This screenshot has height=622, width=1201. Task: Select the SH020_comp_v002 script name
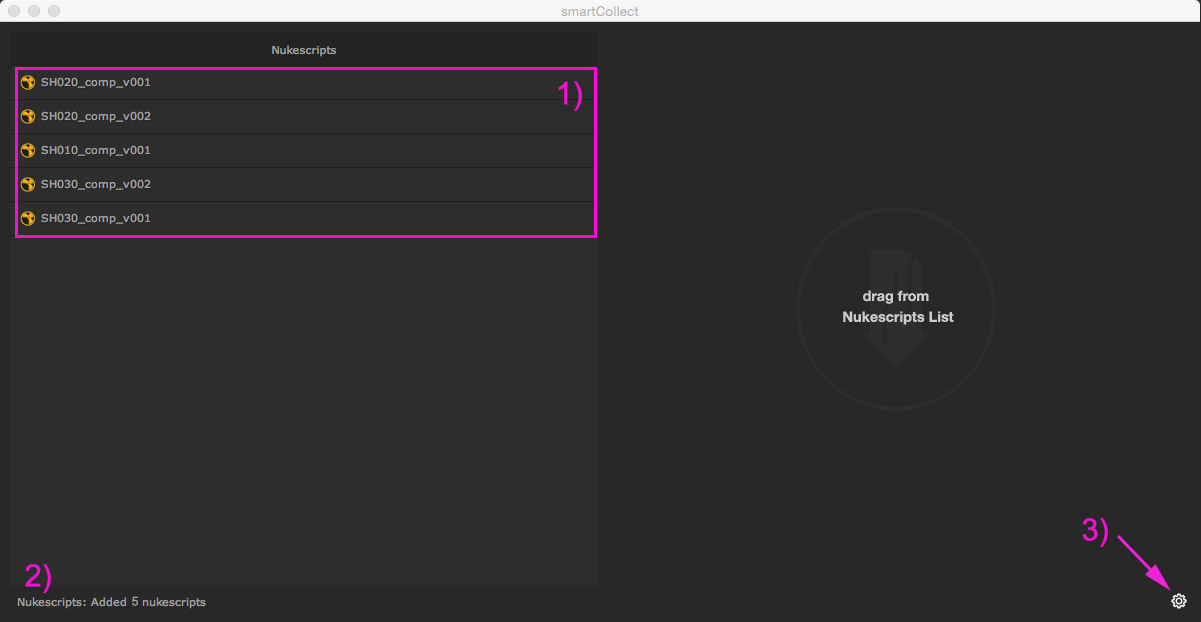(x=96, y=116)
